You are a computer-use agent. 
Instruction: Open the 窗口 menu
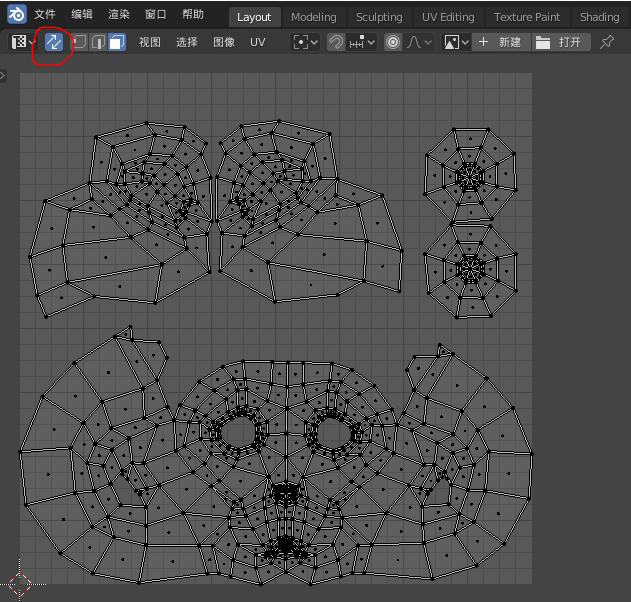[x=156, y=14]
